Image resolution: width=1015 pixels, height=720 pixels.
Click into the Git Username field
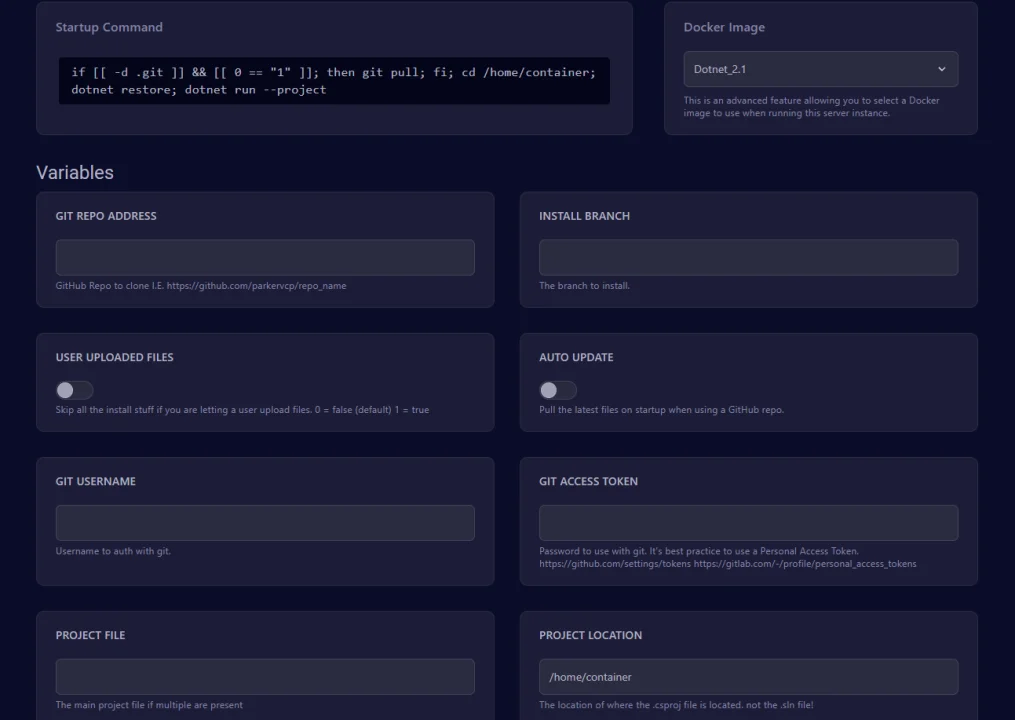point(265,523)
